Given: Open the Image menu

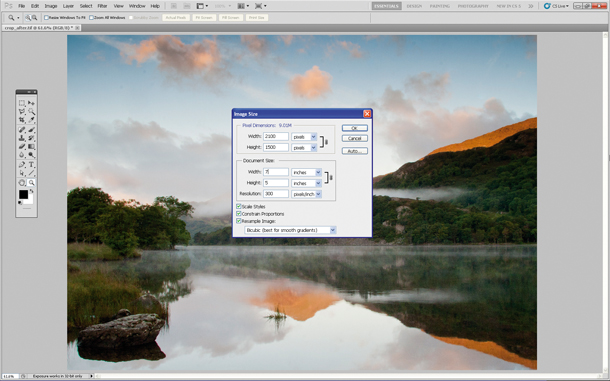Looking at the screenshot, I should (51, 6).
